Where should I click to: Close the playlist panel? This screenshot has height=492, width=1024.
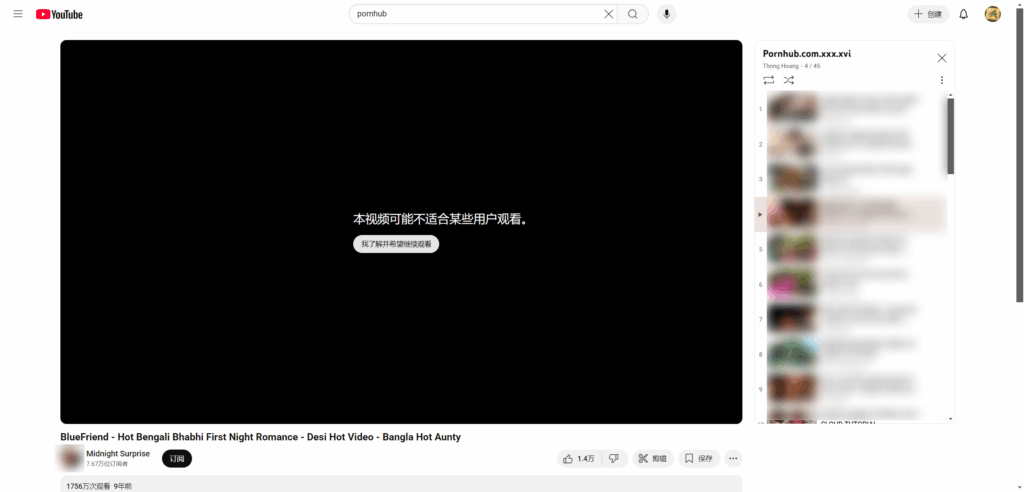pyautogui.click(x=941, y=58)
